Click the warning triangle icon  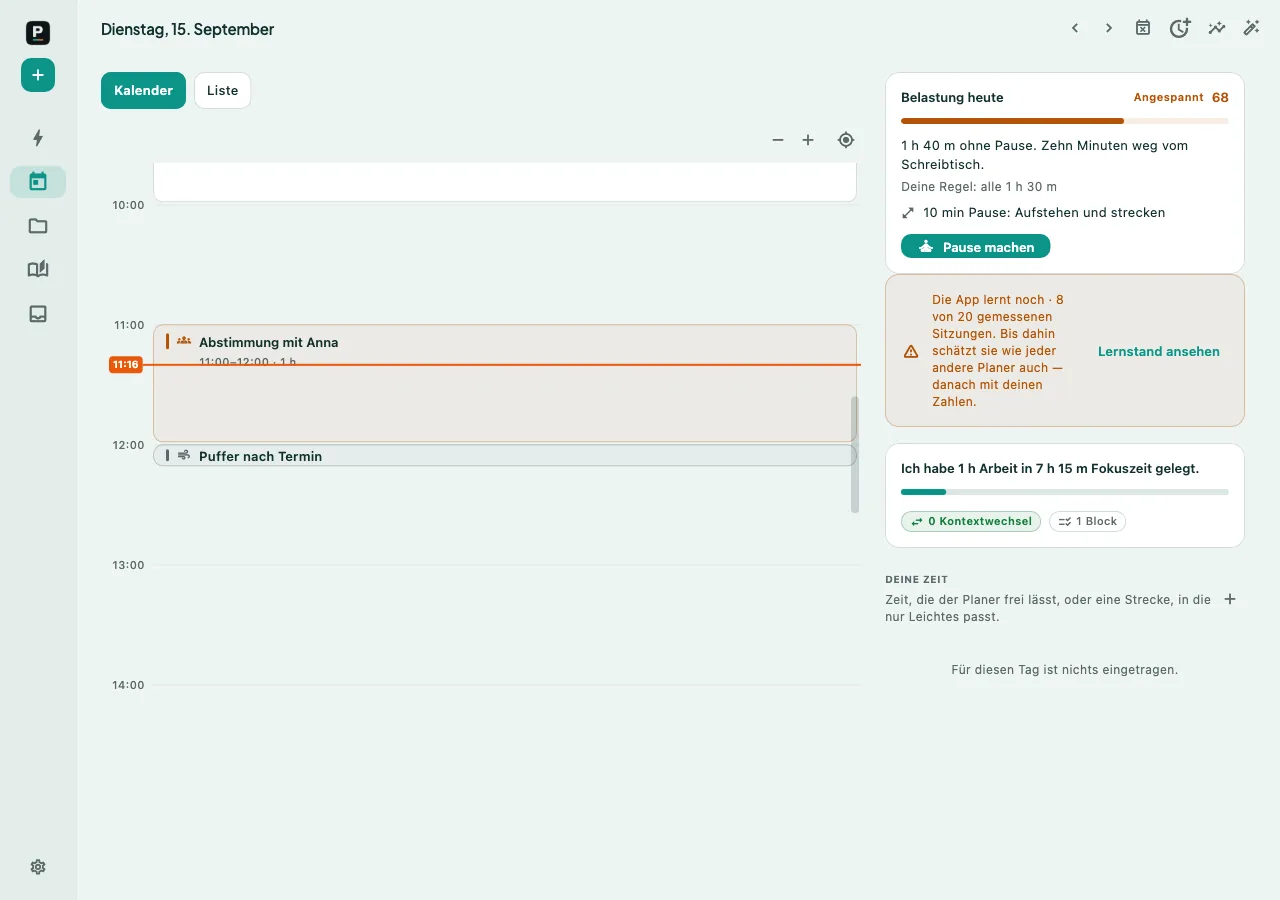point(911,352)
